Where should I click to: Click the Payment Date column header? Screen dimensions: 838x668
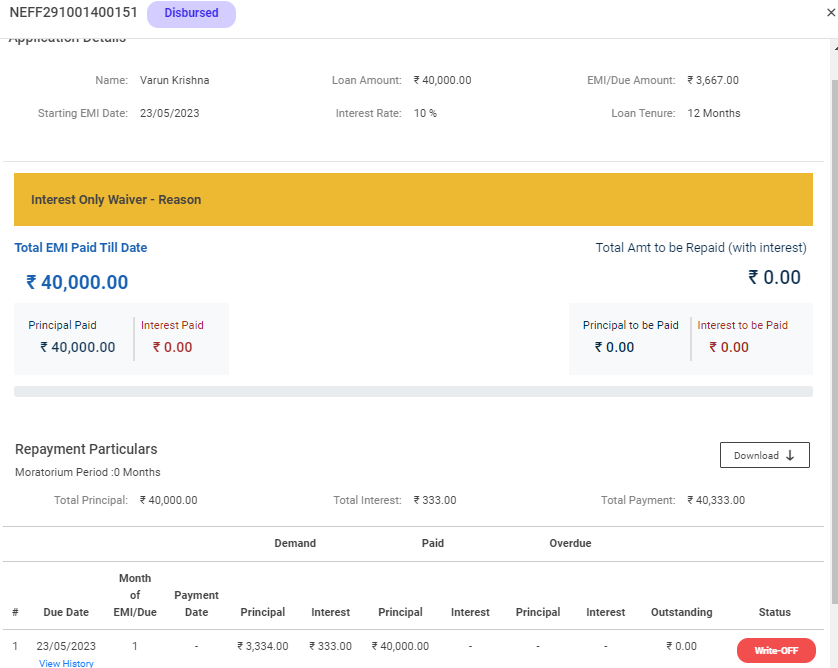[196, 603]
